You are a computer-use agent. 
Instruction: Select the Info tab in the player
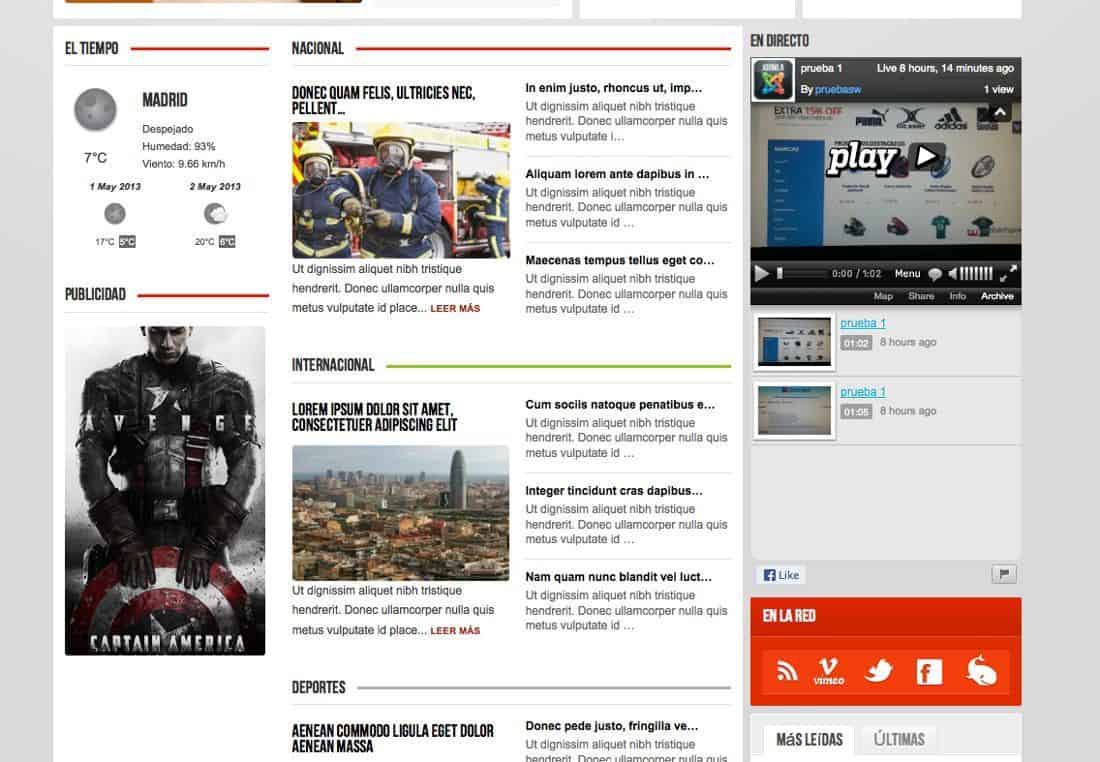coord(958,296)
